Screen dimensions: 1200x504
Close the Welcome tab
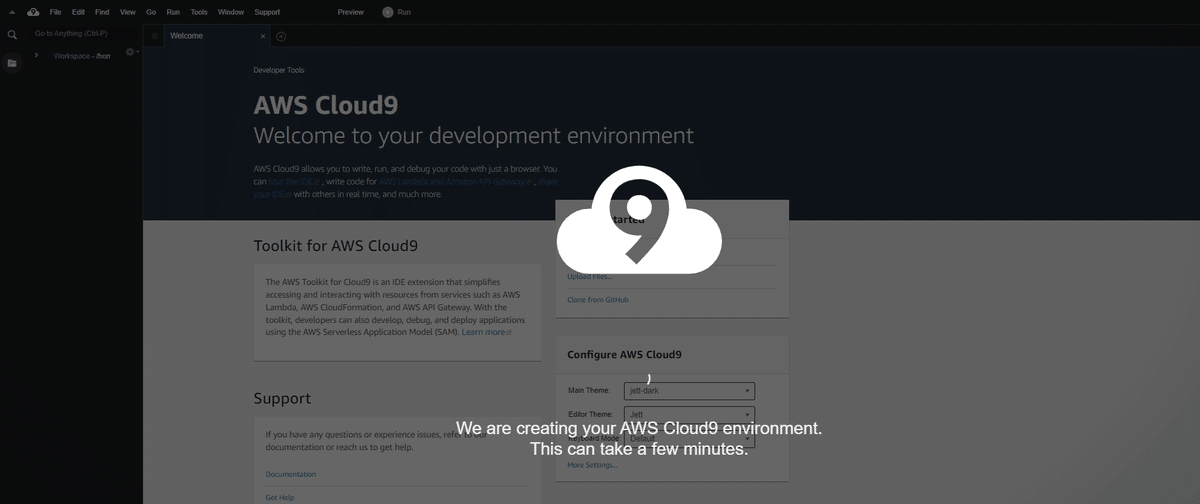[x=263, y=36]
